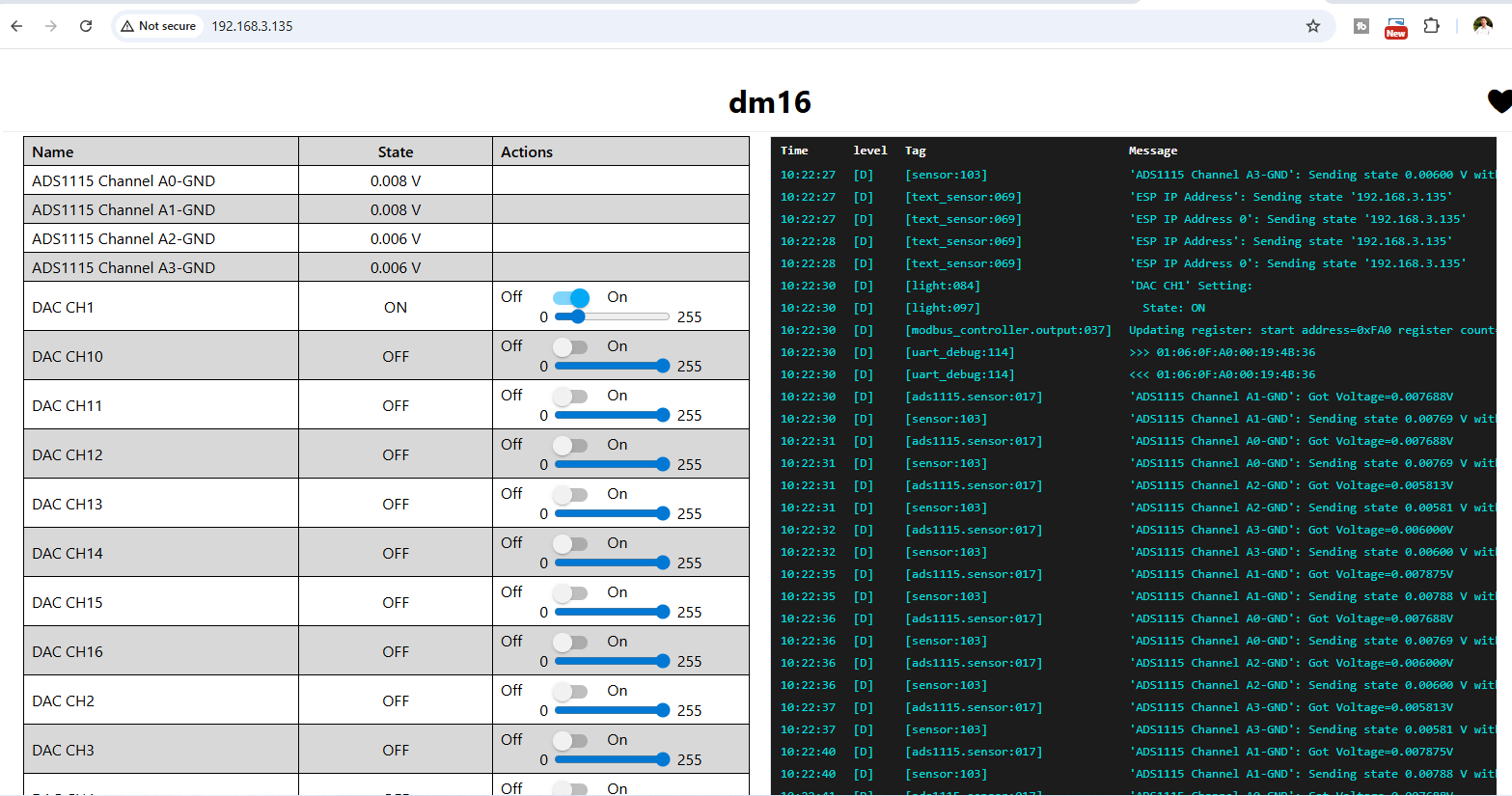1512x796 pixels.
Task: Click the DAC CH3 slider handle
Action: (663, 759)
